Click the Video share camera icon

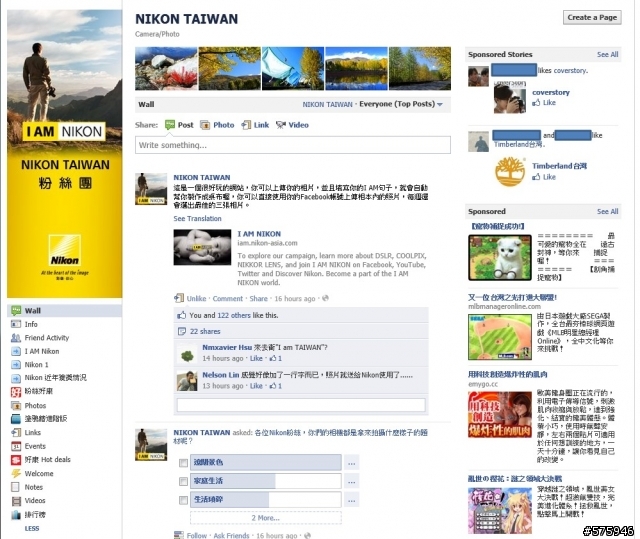(x=280, y=125)
